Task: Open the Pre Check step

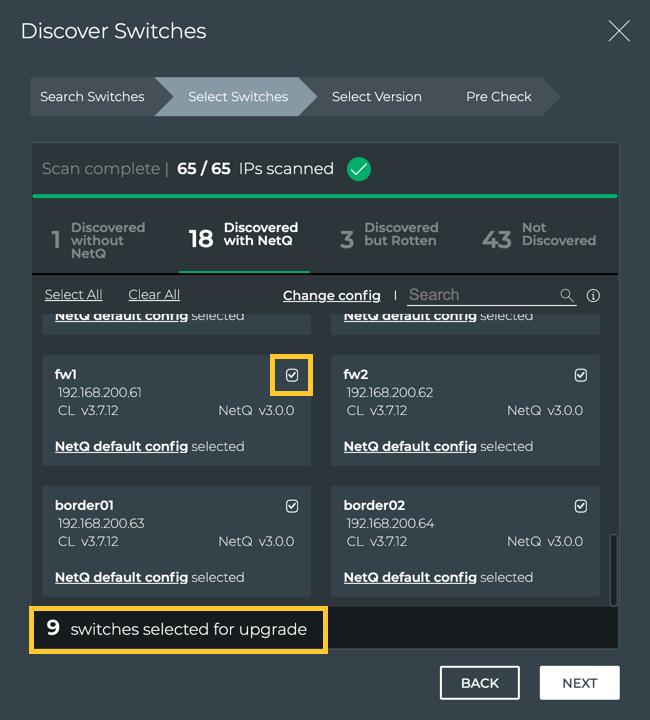Action: pyautogui.click(x=498, y=97)
